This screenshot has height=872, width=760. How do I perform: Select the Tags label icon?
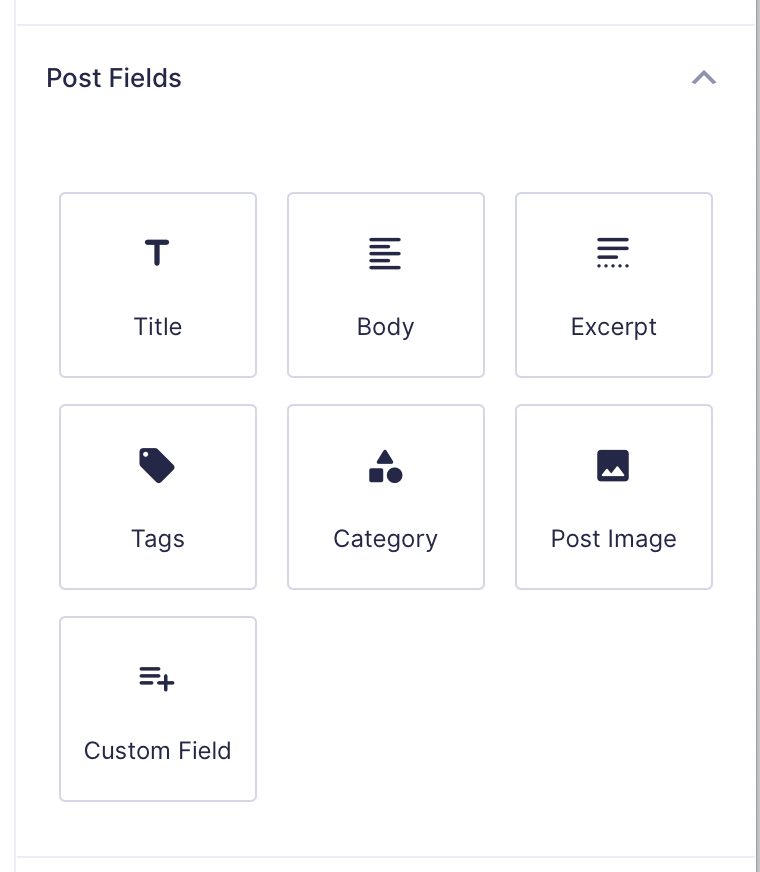click(157, 465)
